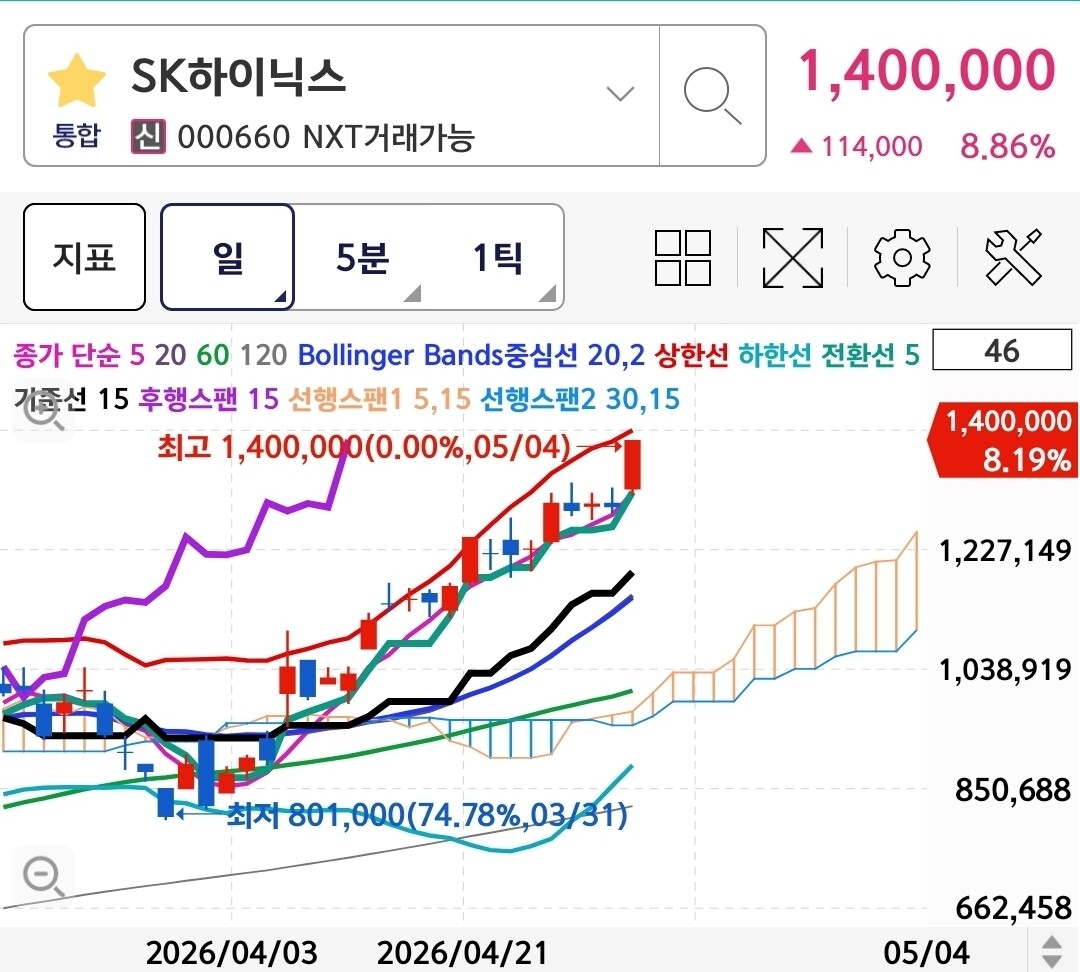This screenshot has height=972, width=1080.
Task: Click the 신 credit badge icon
Action: click(x=148, y=136)
